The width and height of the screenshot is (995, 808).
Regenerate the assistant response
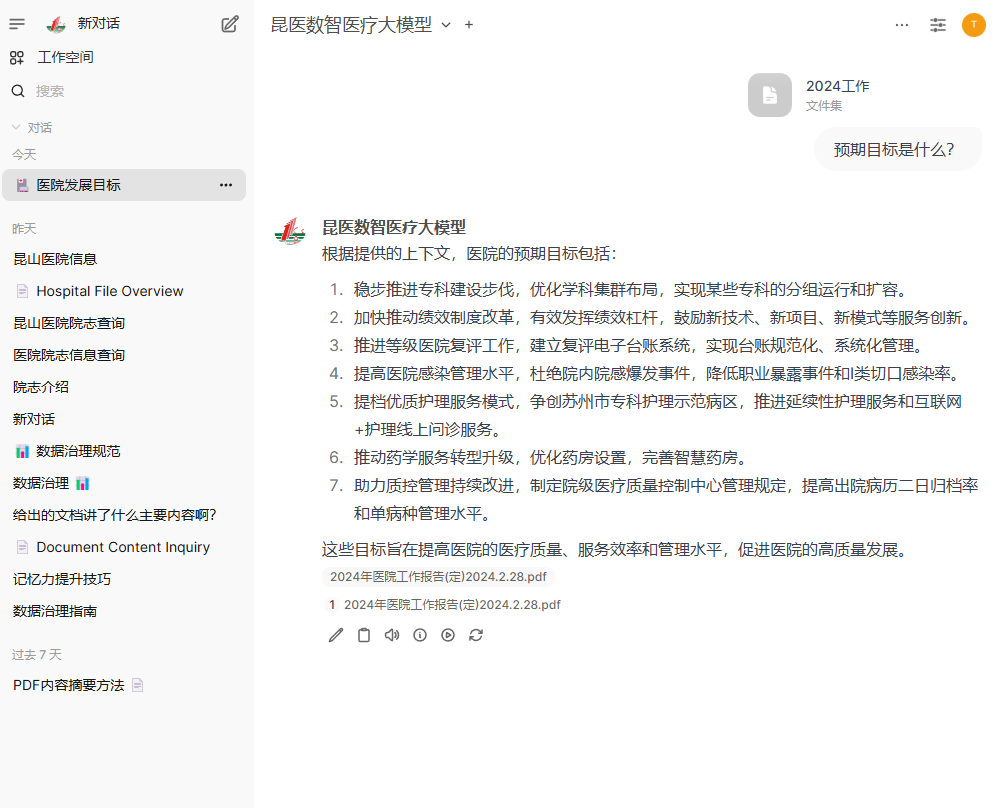(x=476, y=635)
